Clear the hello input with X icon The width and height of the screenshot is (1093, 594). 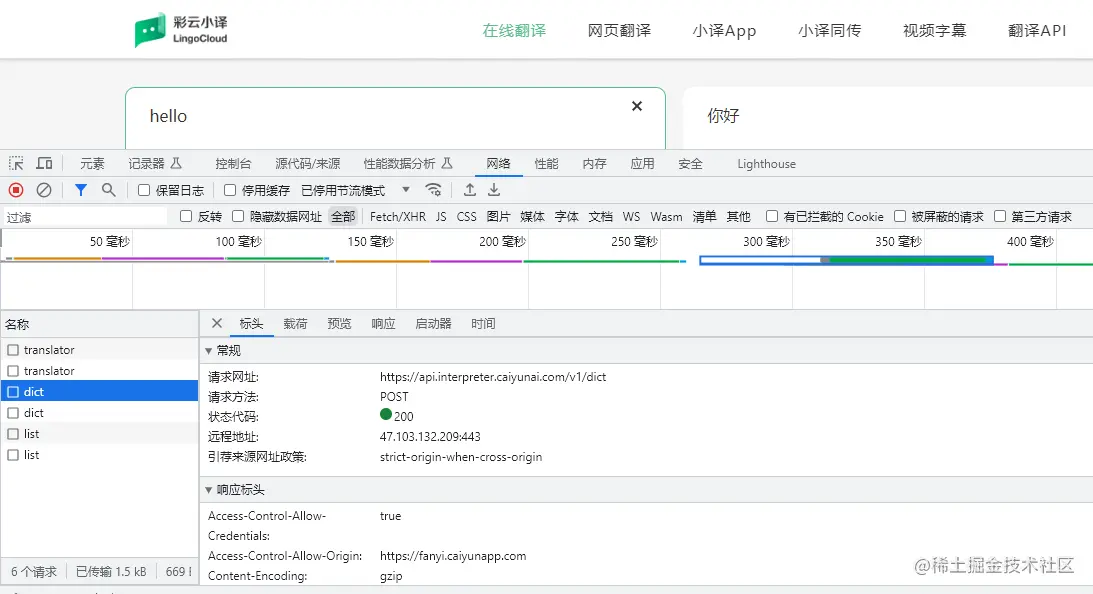pos(636,106)
